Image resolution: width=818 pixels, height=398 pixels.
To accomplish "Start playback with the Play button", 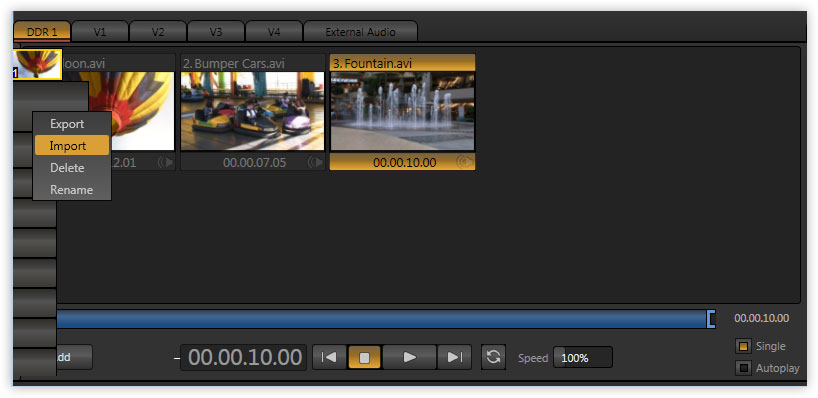I will [x=410, y=357].
